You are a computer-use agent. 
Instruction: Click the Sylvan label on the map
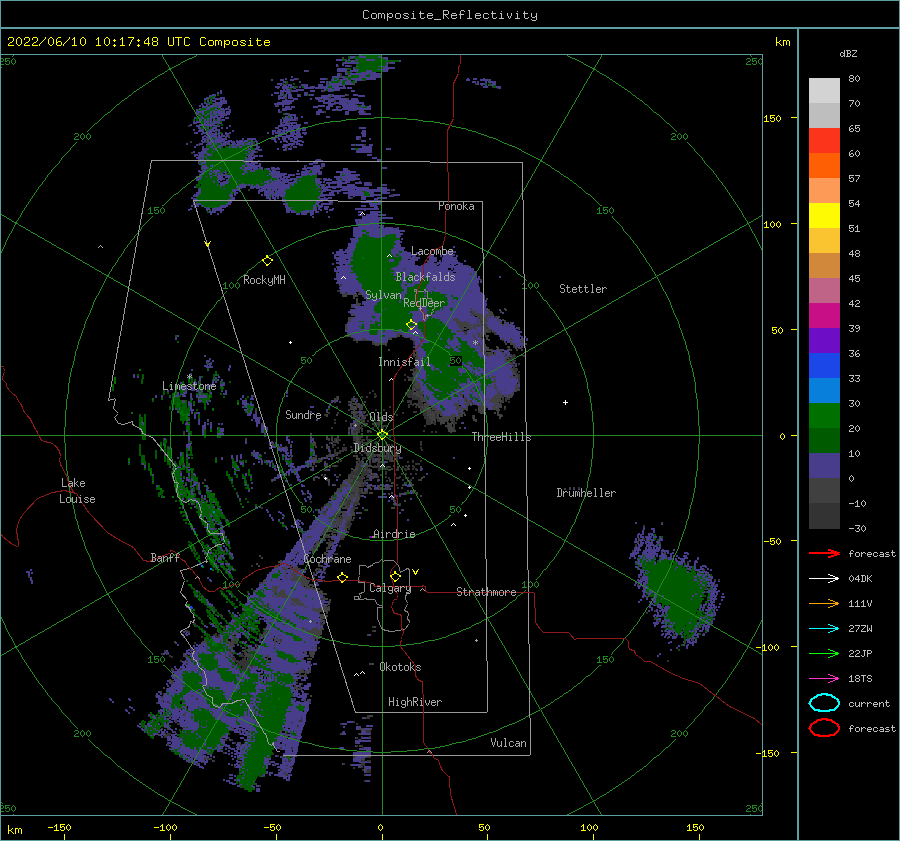383,295
